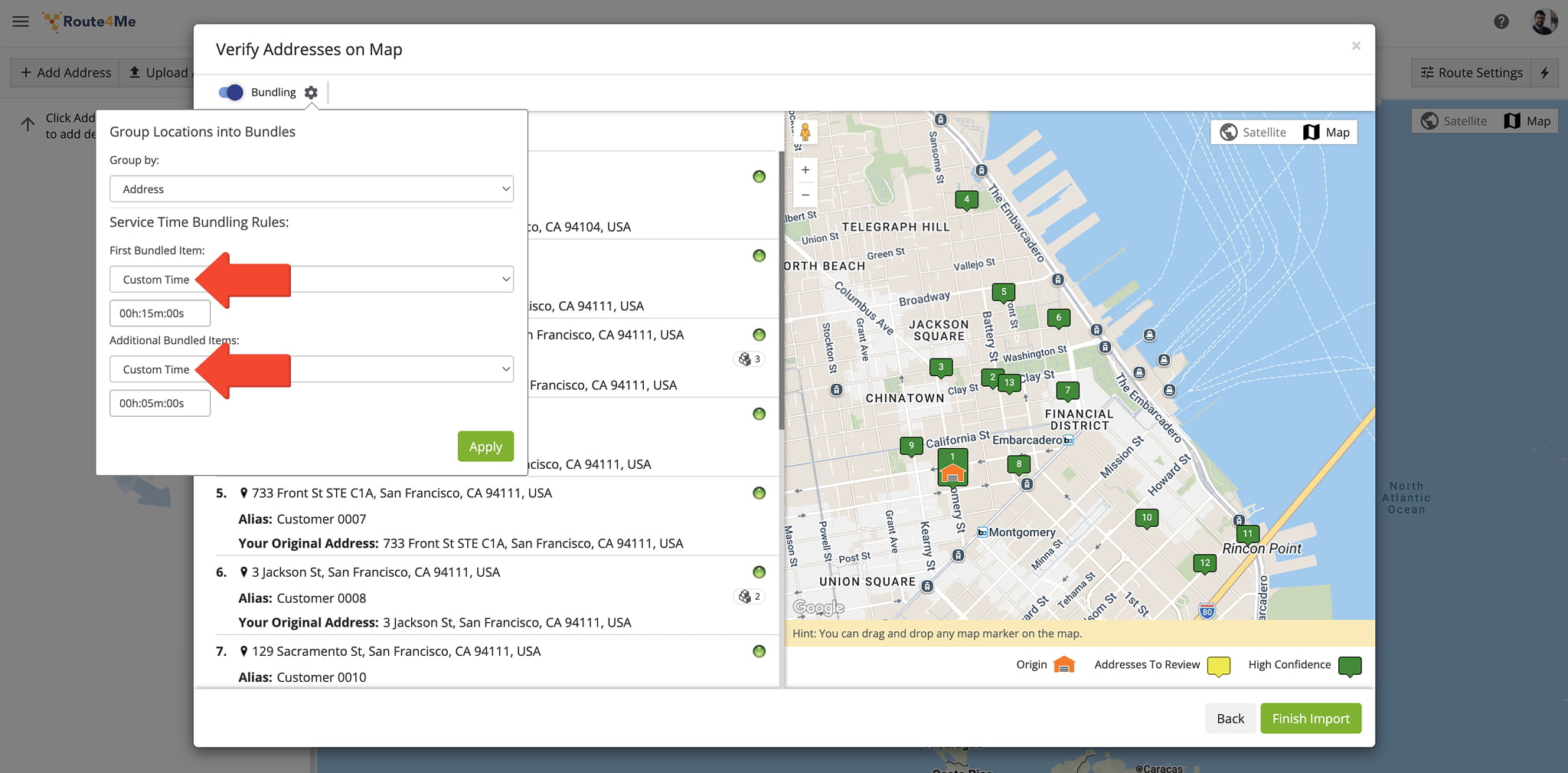Open Route Settings
Image resolution: width=1568 pixels, height=773 pixels.
1471,73
